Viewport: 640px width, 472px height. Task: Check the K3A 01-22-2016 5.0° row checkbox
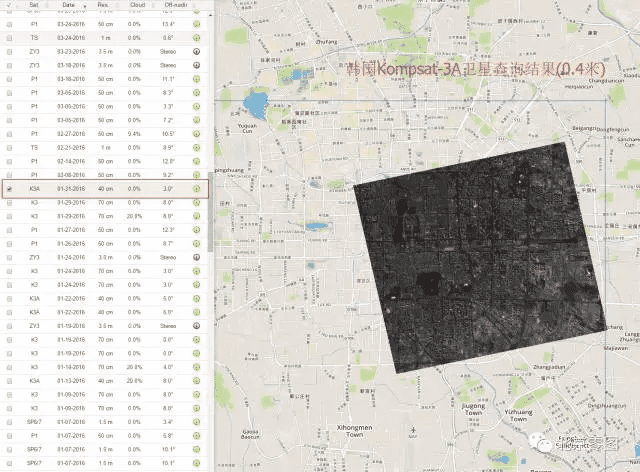point(9,298)
